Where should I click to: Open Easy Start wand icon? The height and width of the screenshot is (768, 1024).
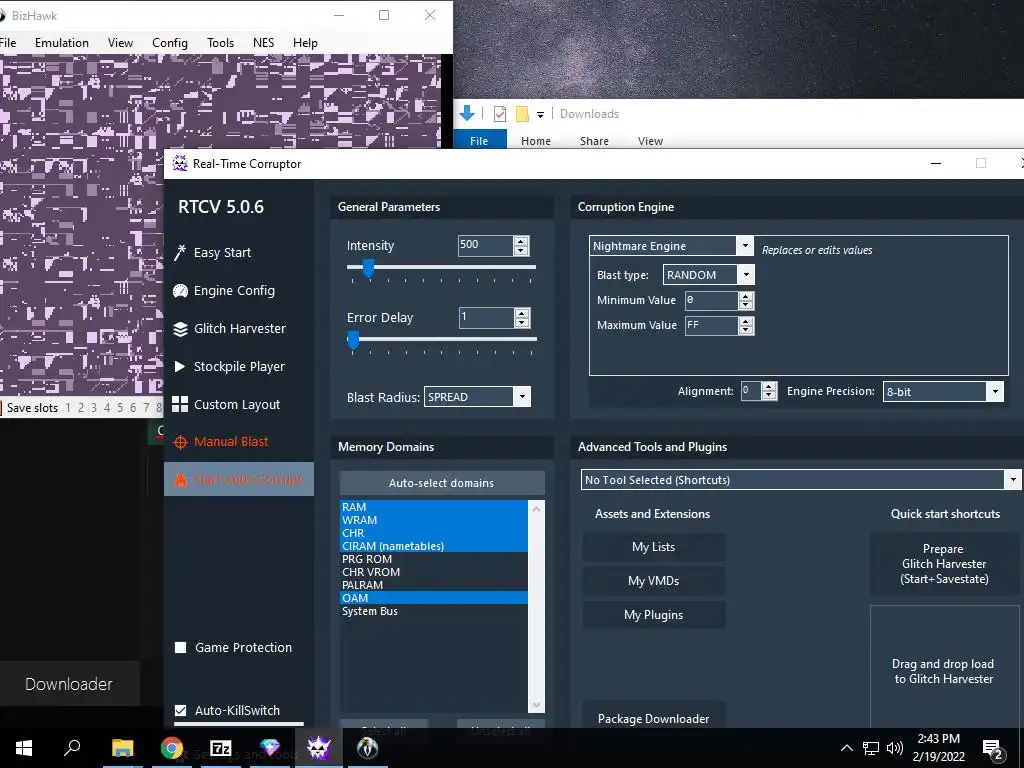[180, 253]
